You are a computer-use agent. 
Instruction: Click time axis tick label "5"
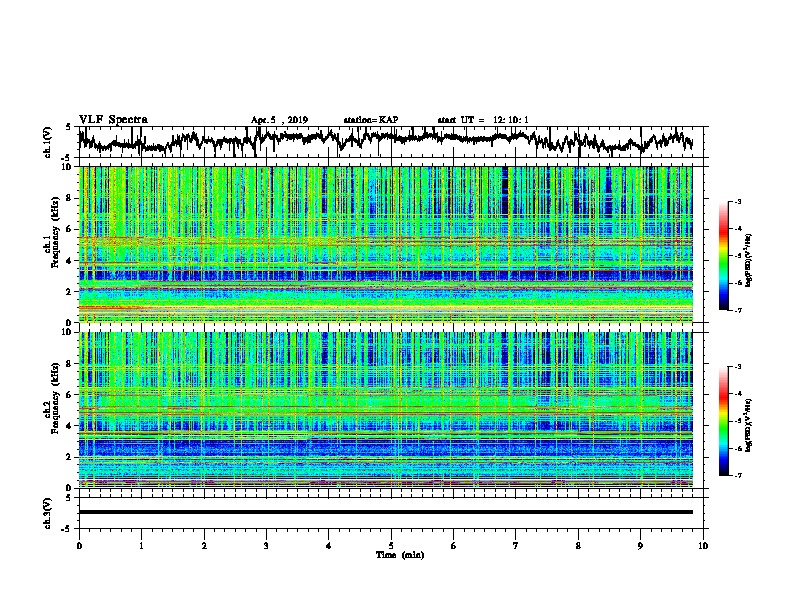pos(391,546)
